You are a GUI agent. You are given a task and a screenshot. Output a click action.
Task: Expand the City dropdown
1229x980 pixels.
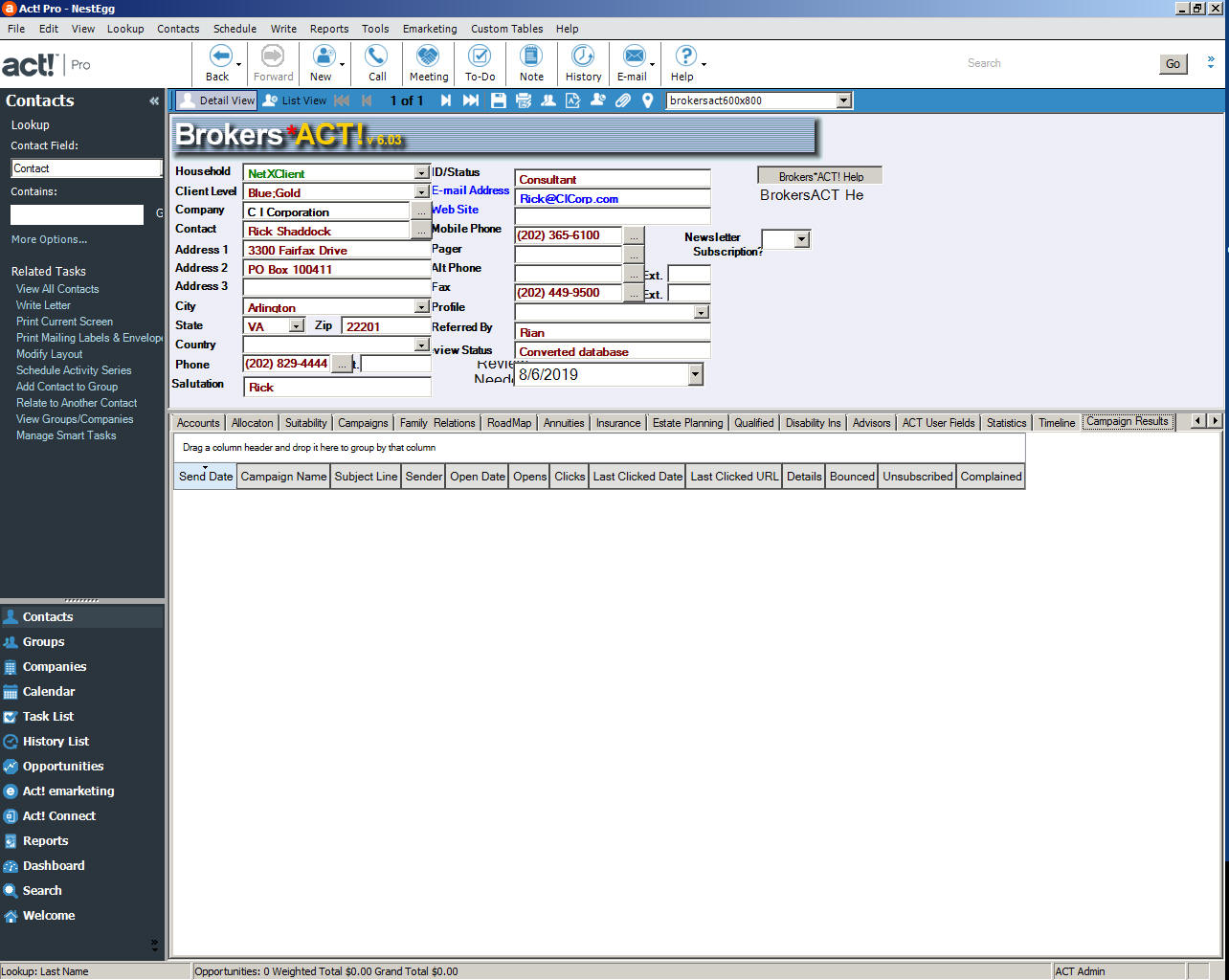[x=421, y=307]
